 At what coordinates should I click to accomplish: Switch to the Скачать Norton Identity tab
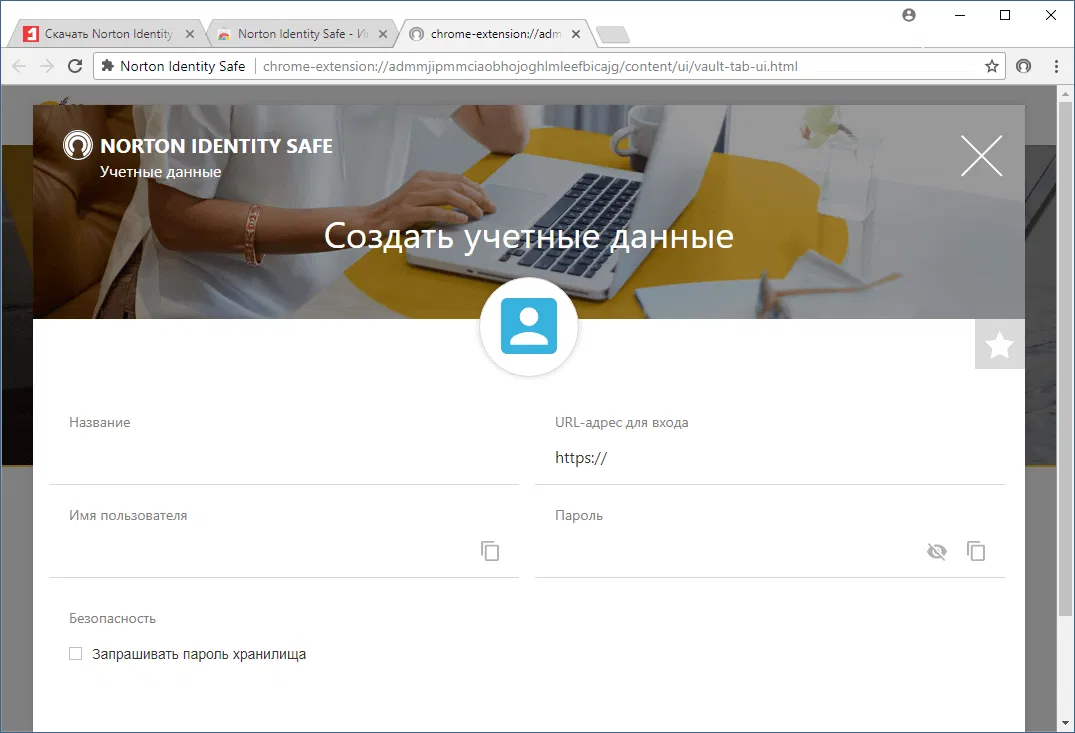[106, 34]
